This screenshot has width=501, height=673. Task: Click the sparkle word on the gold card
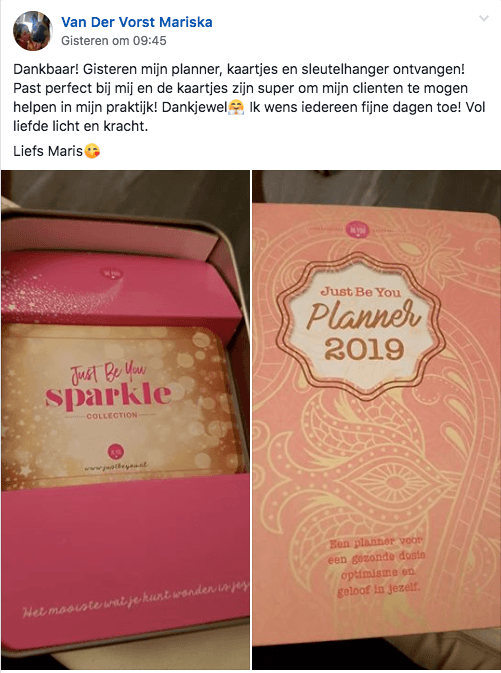(x=108, y=396)
